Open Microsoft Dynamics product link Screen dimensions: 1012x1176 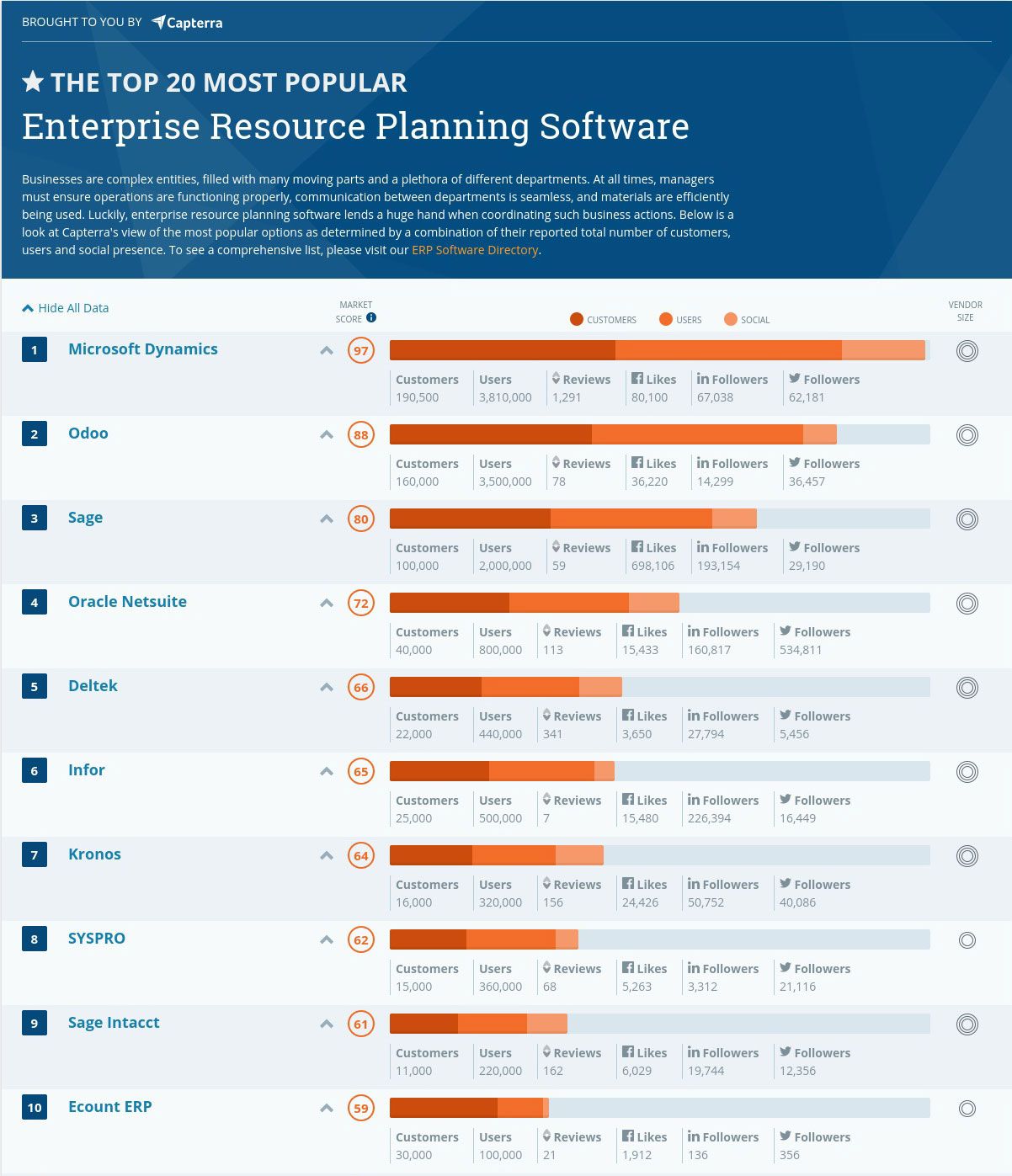pyautogui.click(x=143, y=349)
